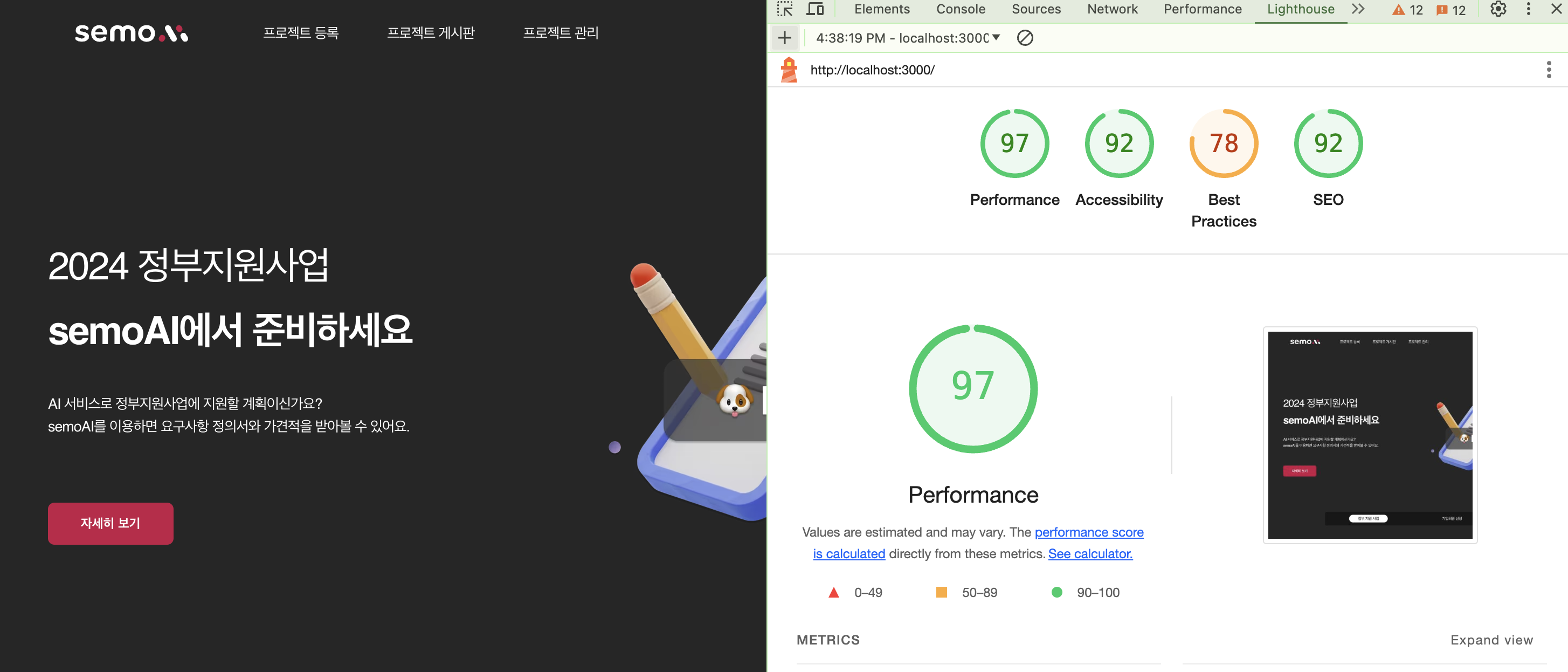The height and width of the screenshot is (672, 1568).
Task: Click the warnings count triangle icon
Action: pos(1399,10)
